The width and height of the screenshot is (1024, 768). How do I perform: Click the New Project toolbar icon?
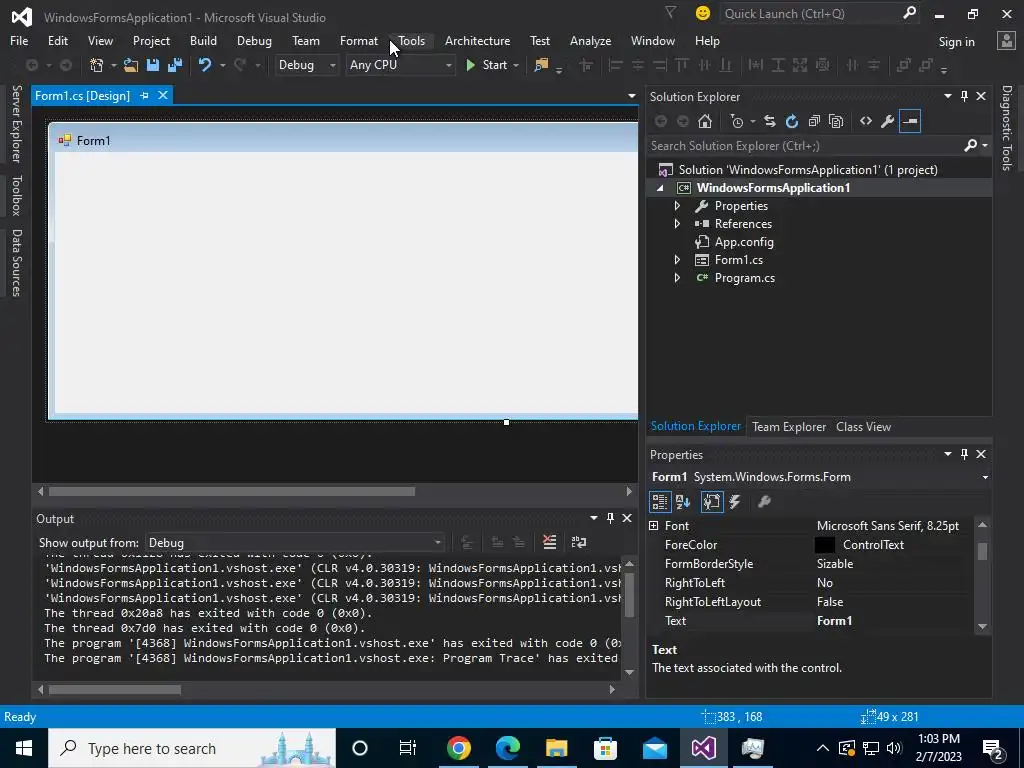(x=97, y=65)
